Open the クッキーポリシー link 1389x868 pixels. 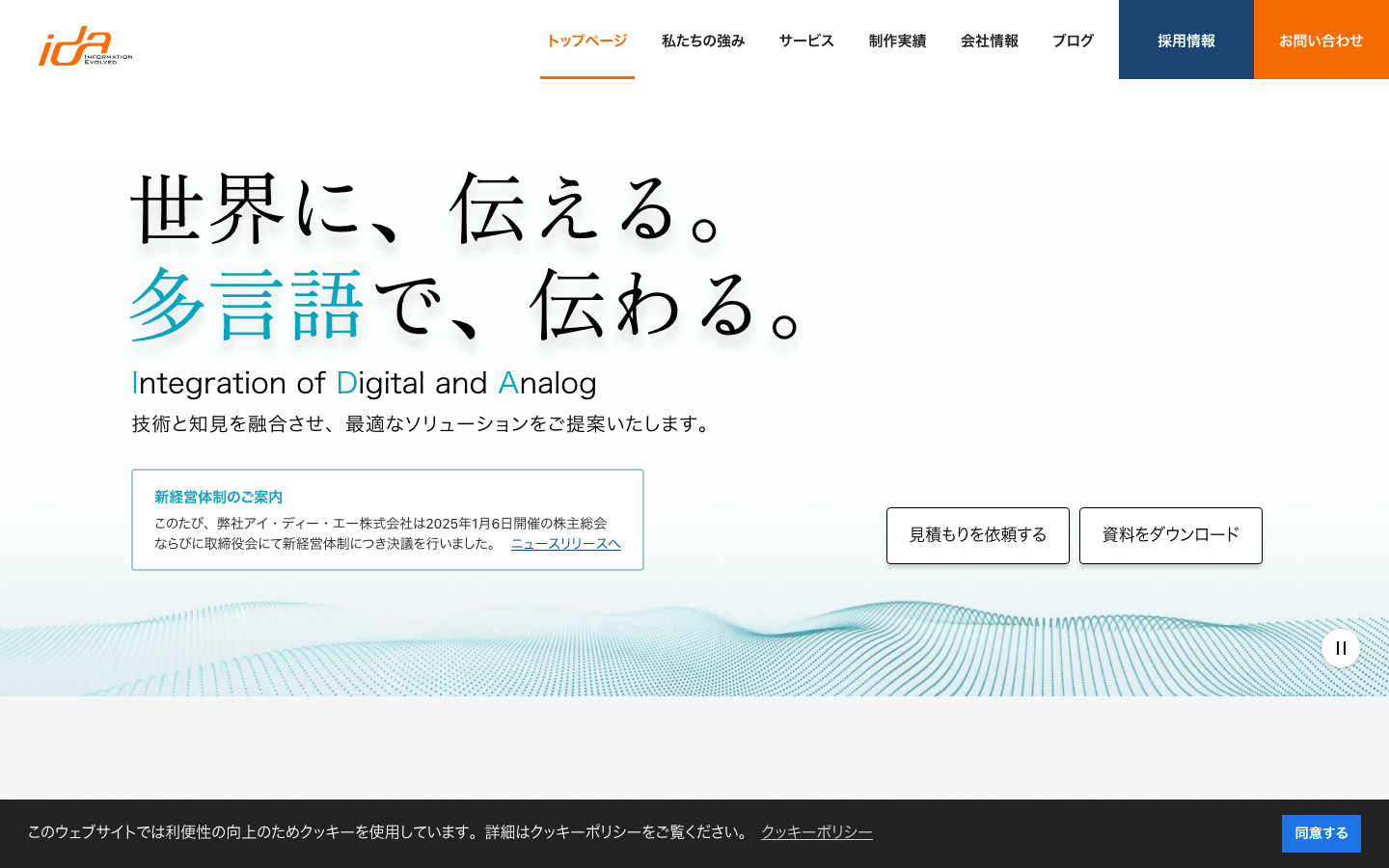[817, 832]
